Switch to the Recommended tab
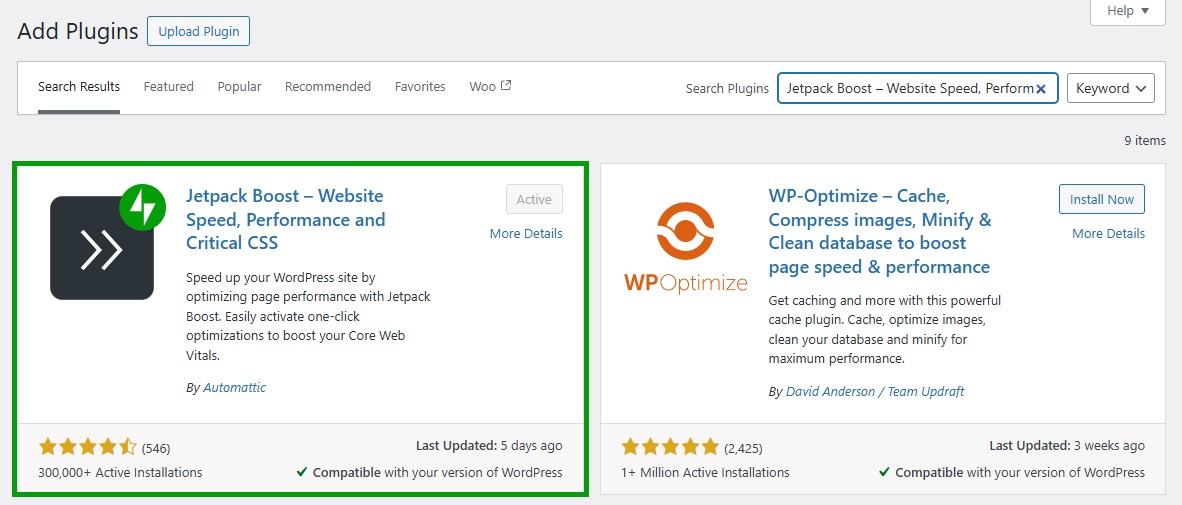The width and height of the screenshot is (1182, 505). pos(328,87)
